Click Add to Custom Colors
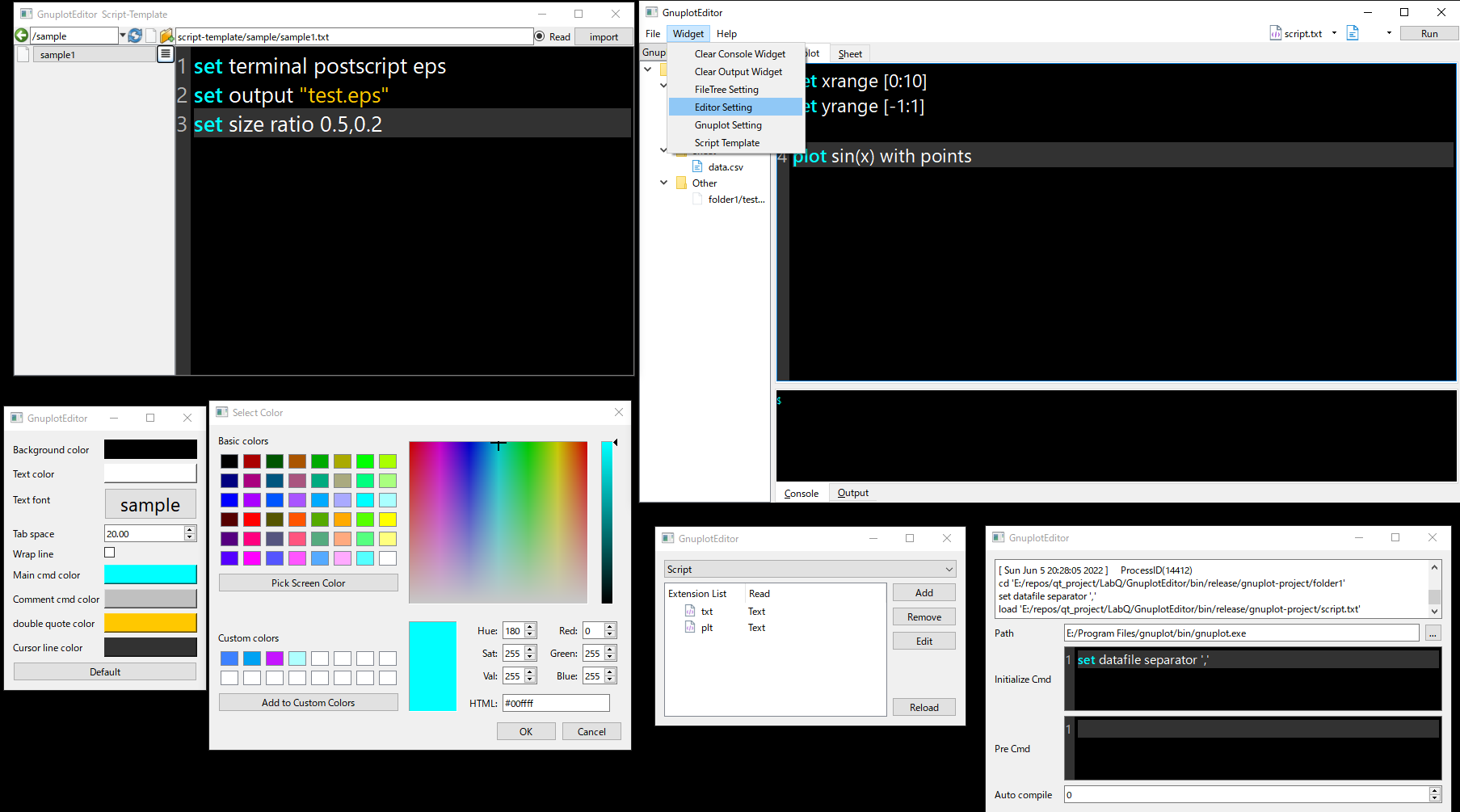Viewport: 1460px width, 812px height. click(x=308, y=702)
